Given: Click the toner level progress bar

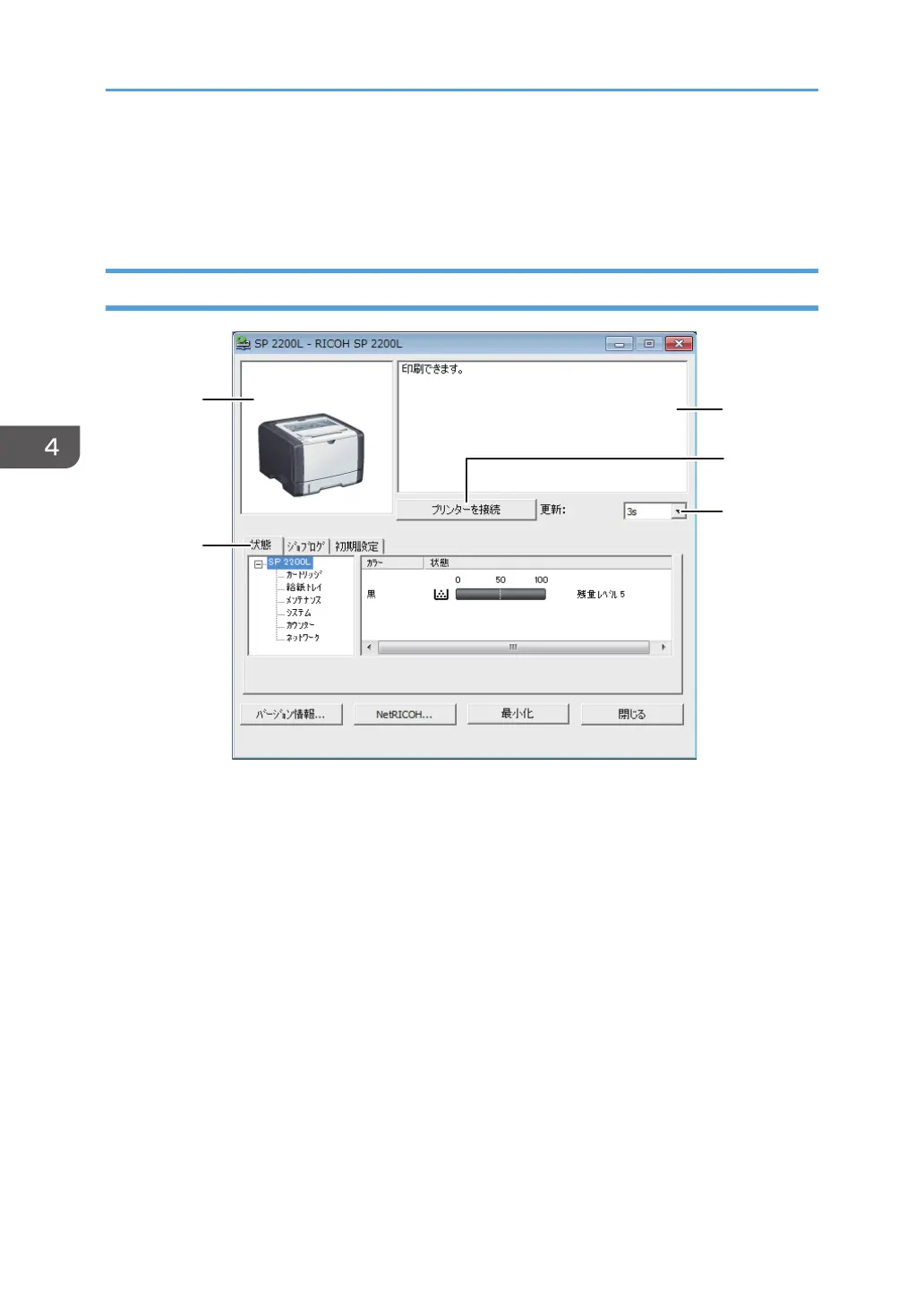Looking at the screenshot, I should coord(500,595).
